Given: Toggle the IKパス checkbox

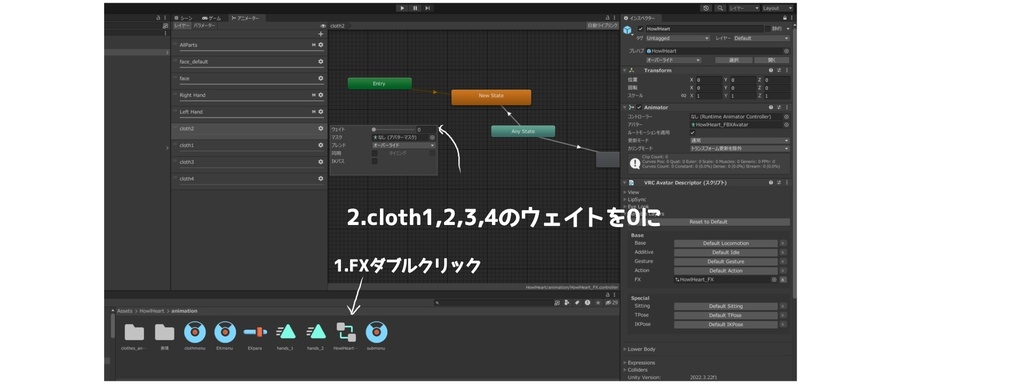Looking at the screenshot, I should pyautogui.click(x=374, y=161).
